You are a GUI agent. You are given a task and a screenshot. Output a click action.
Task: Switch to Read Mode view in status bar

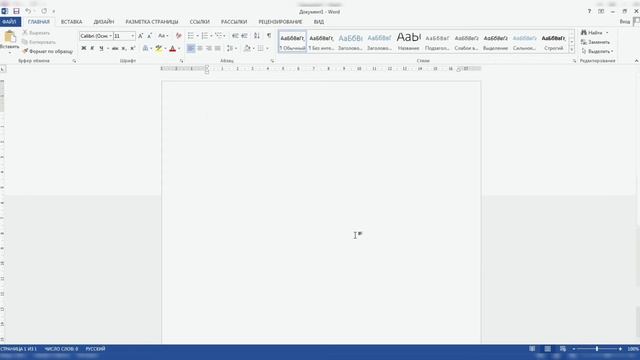pos(532,349)
